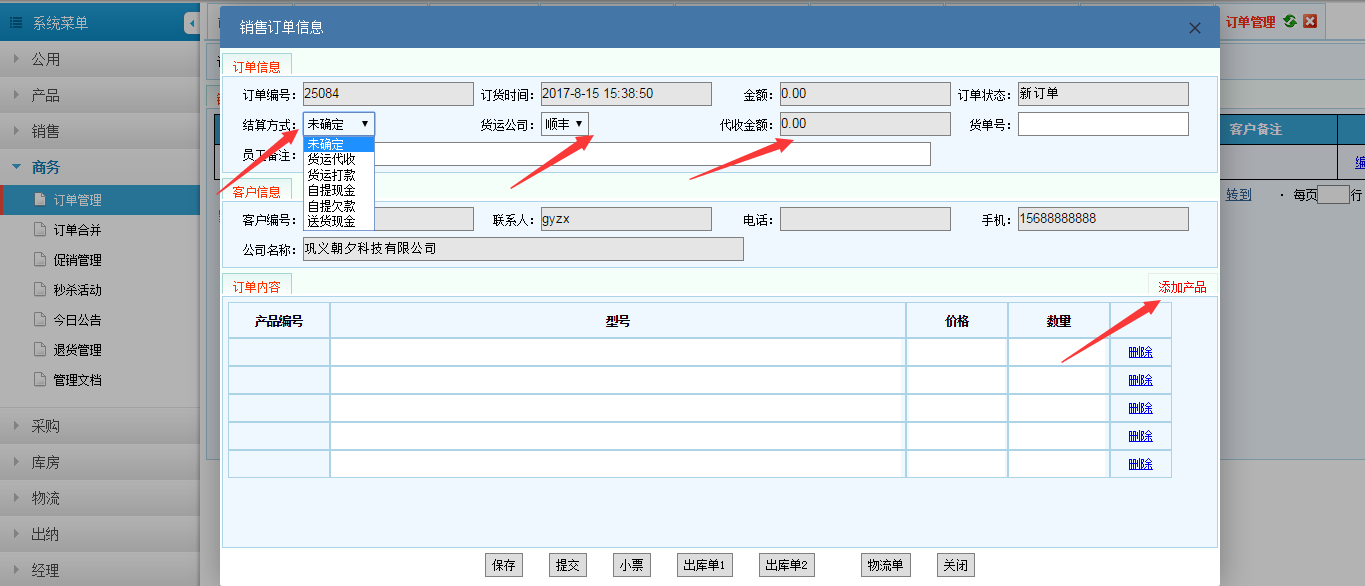Screen dimensions: 1365x586
Task: Click the 订货时间 field 2017-8-15 15:38:50
Action: [626, 94]
